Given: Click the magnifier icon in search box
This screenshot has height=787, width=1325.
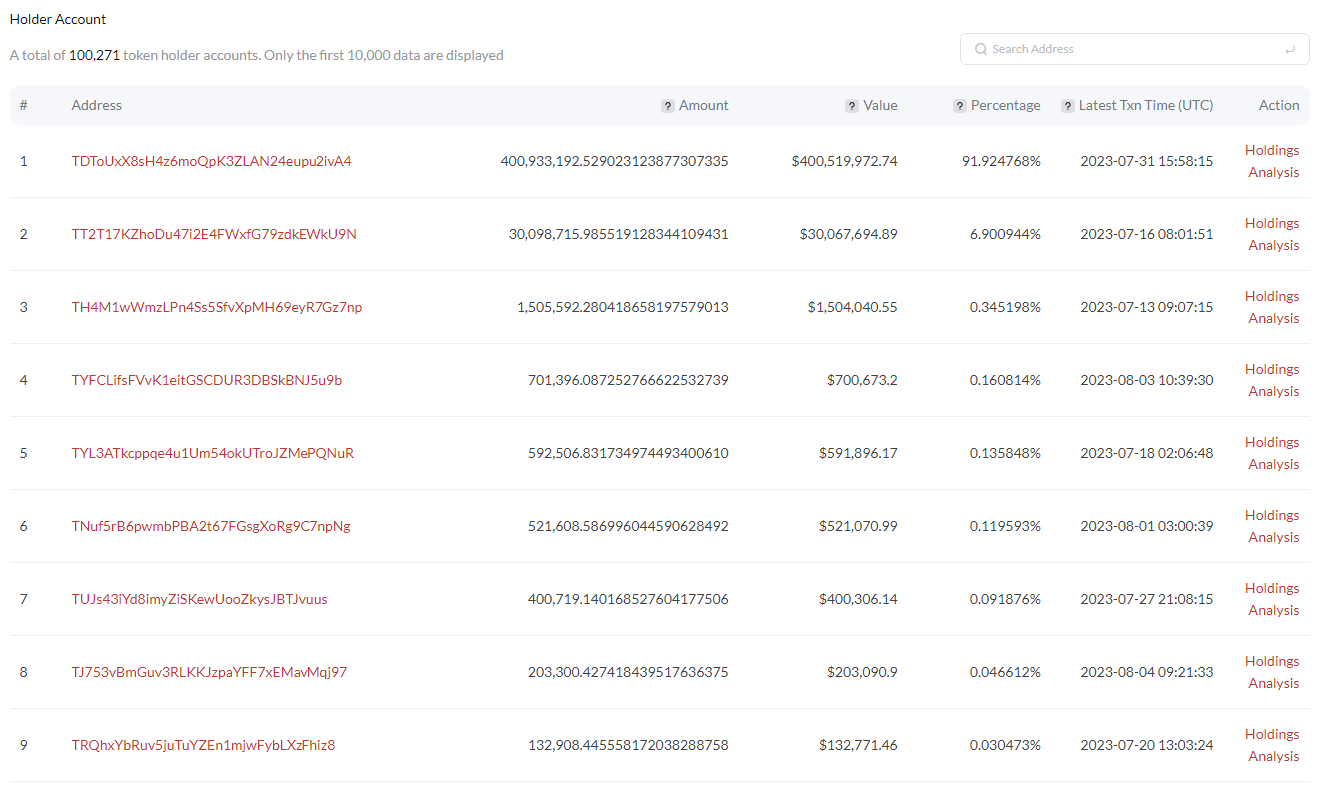Looking at the screenshot, I should [981, 49].
